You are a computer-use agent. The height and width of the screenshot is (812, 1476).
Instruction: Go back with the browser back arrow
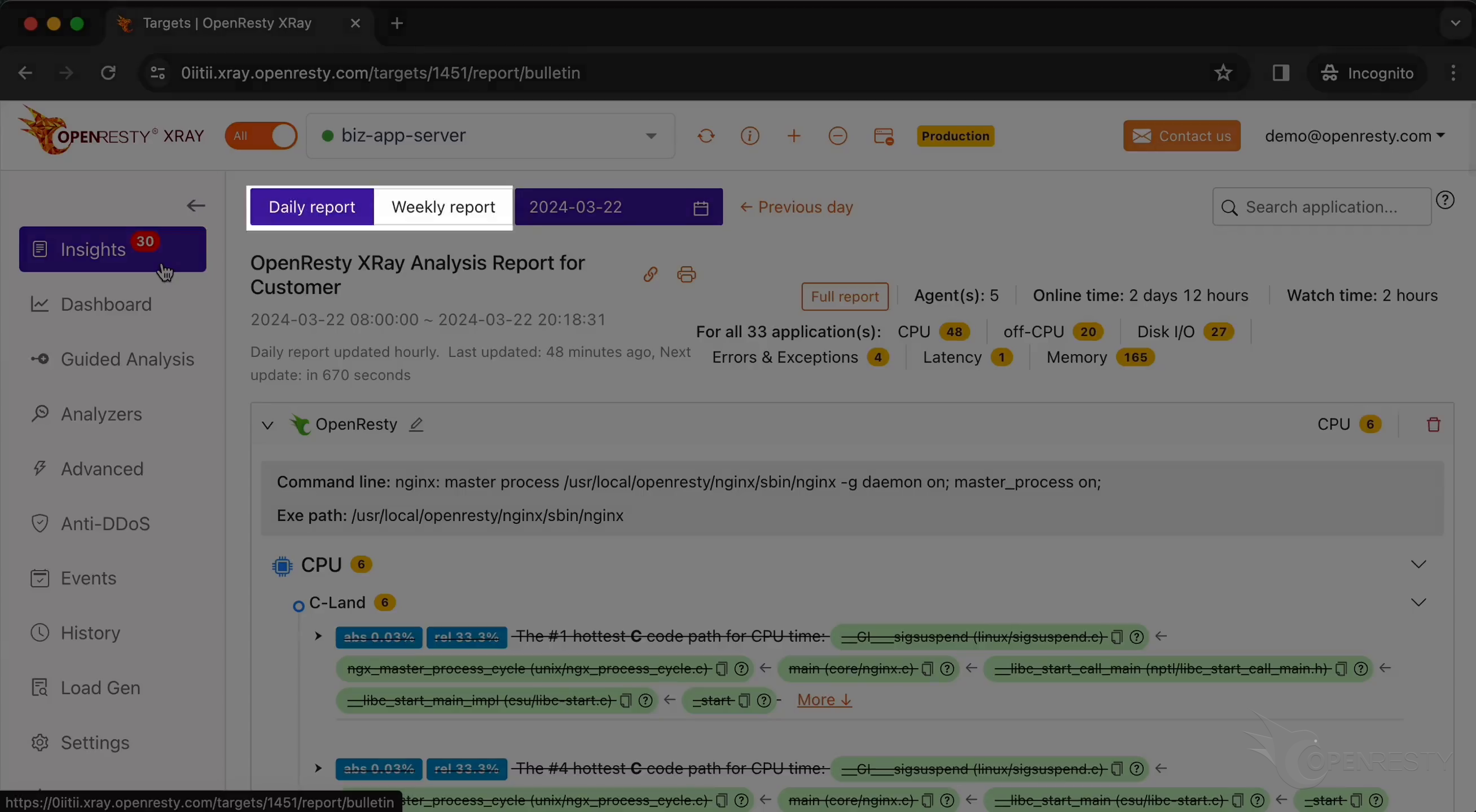(x=25, y=73)
